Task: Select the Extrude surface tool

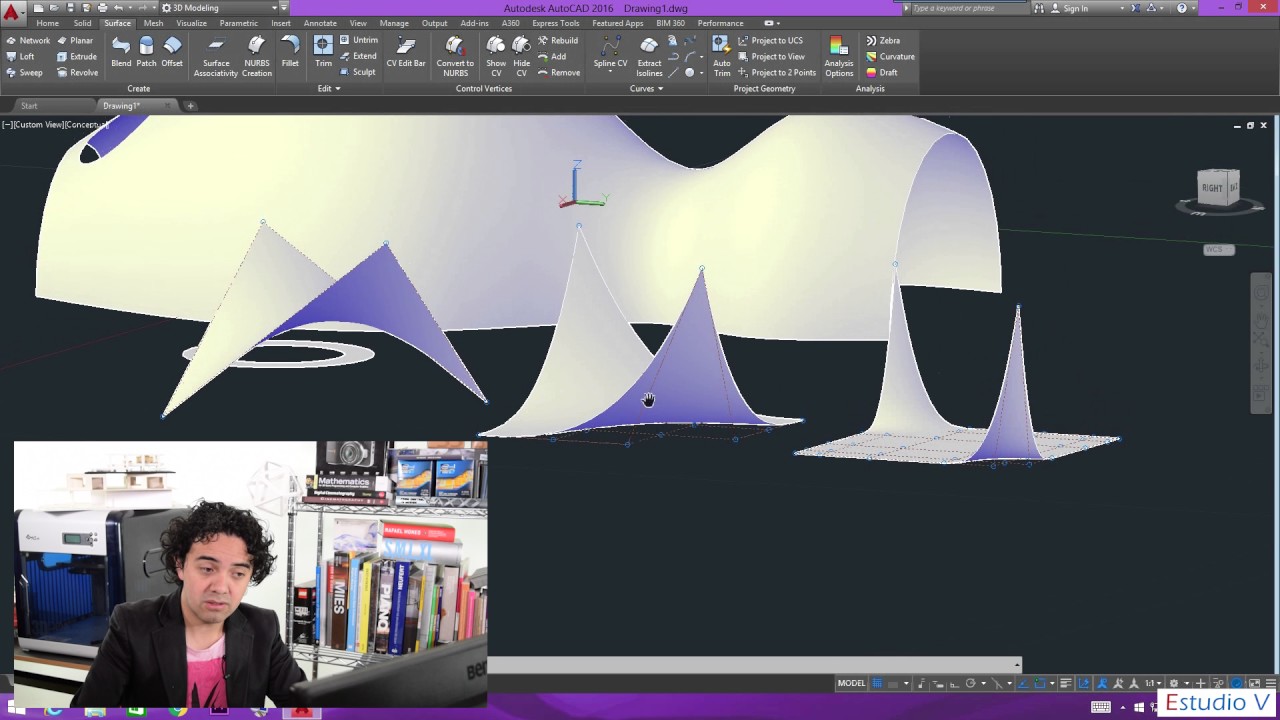Action: [77, 57]
